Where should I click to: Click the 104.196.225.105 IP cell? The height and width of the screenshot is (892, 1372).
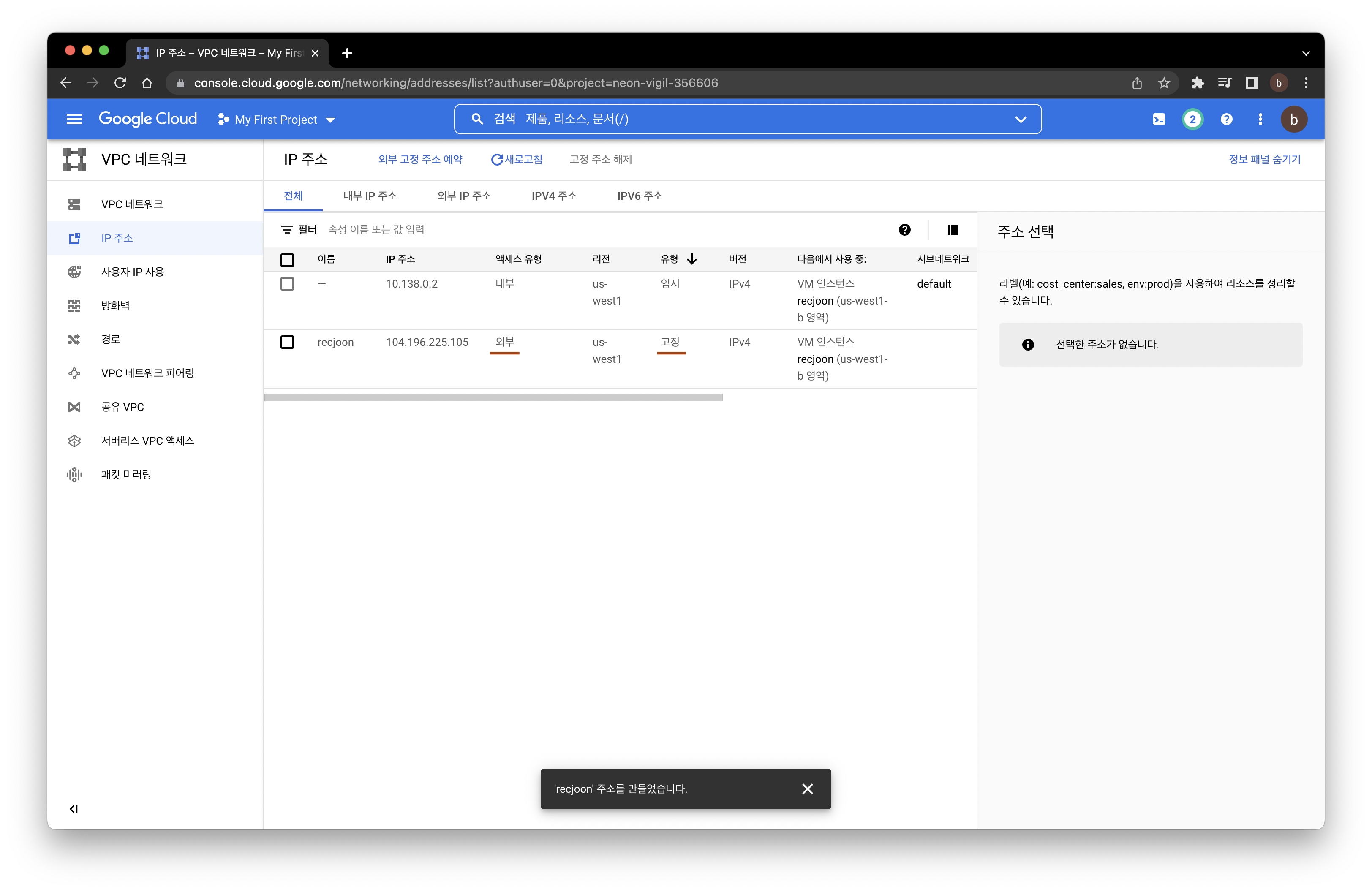[427, 342]
